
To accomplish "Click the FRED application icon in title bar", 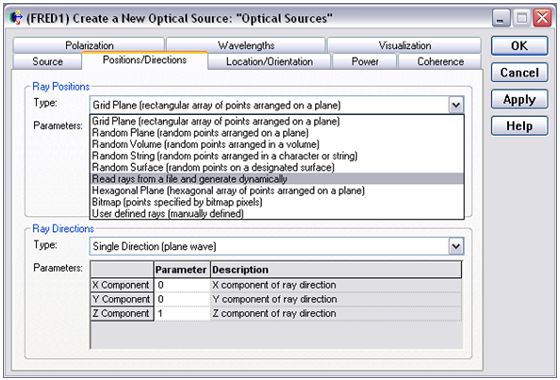I will tap(16, 18).
